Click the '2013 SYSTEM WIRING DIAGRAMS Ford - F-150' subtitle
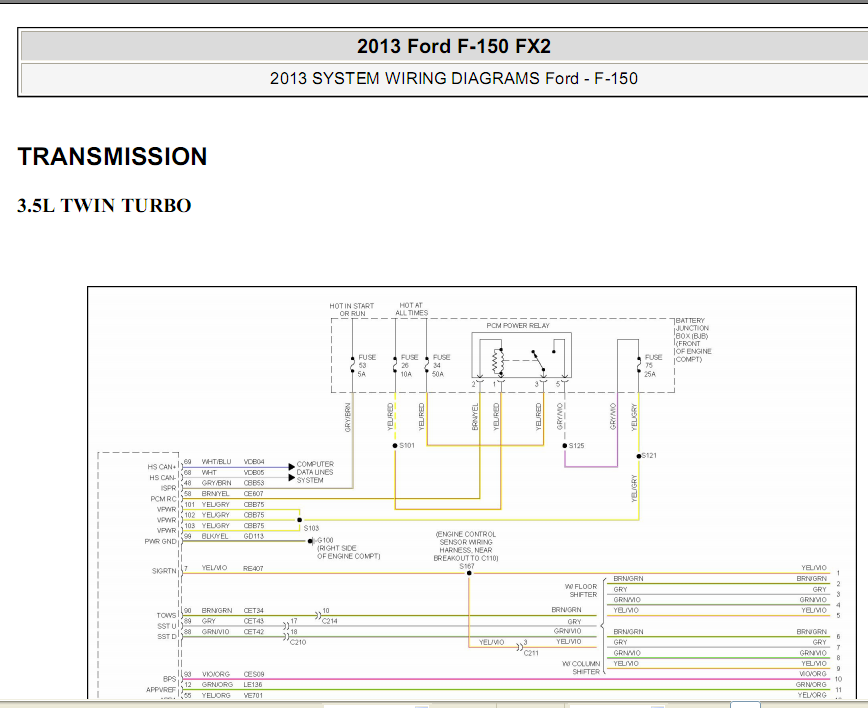 click(453, 78)
